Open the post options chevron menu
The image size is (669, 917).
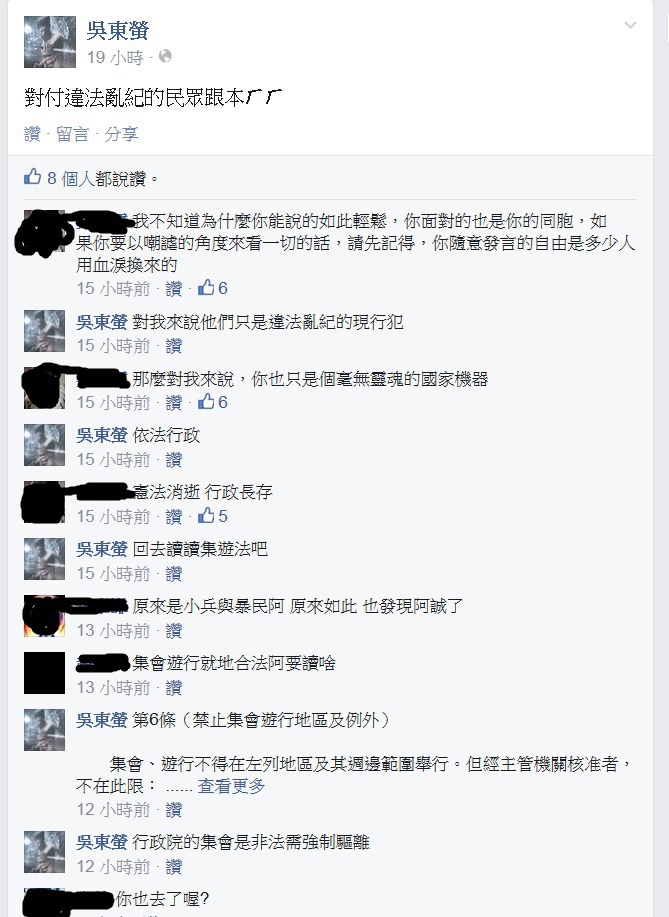point(630,25)
